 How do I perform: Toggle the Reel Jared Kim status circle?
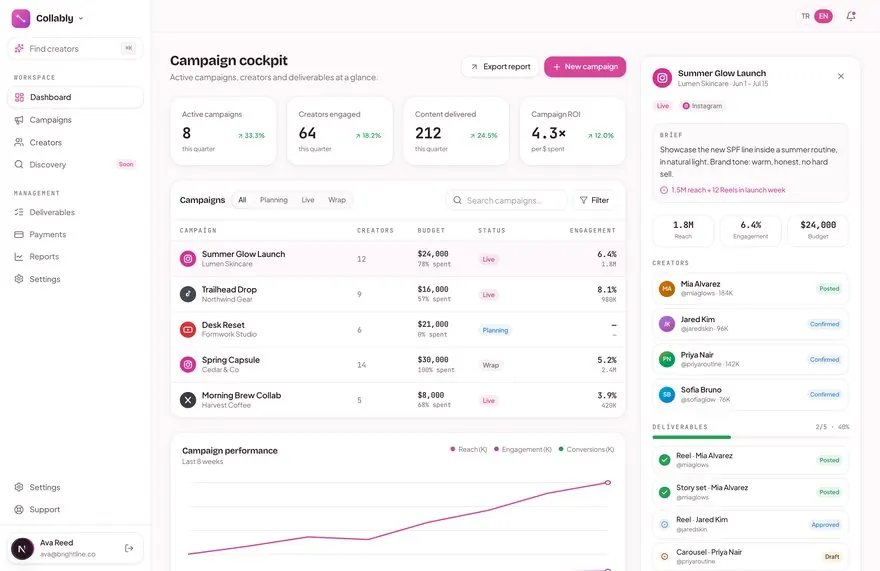click(664, 524)
